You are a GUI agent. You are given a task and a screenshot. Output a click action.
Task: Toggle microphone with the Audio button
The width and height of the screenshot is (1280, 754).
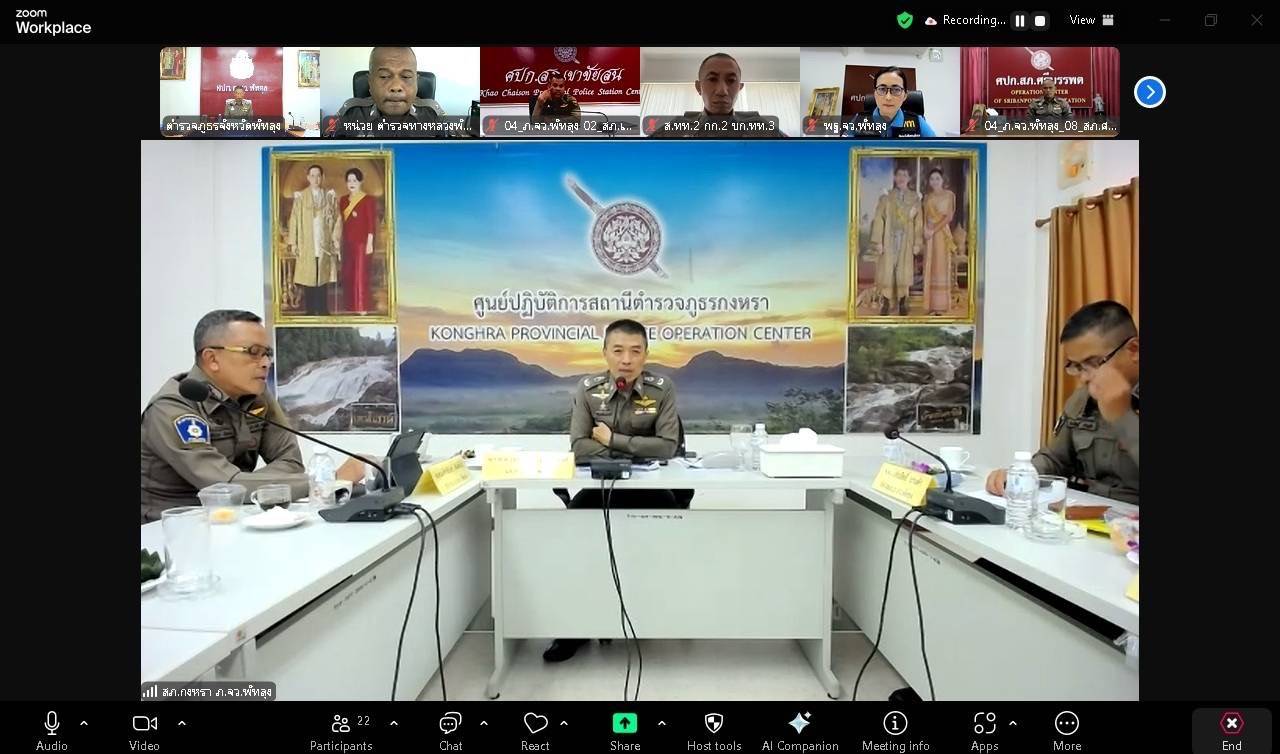coord(52,730)
